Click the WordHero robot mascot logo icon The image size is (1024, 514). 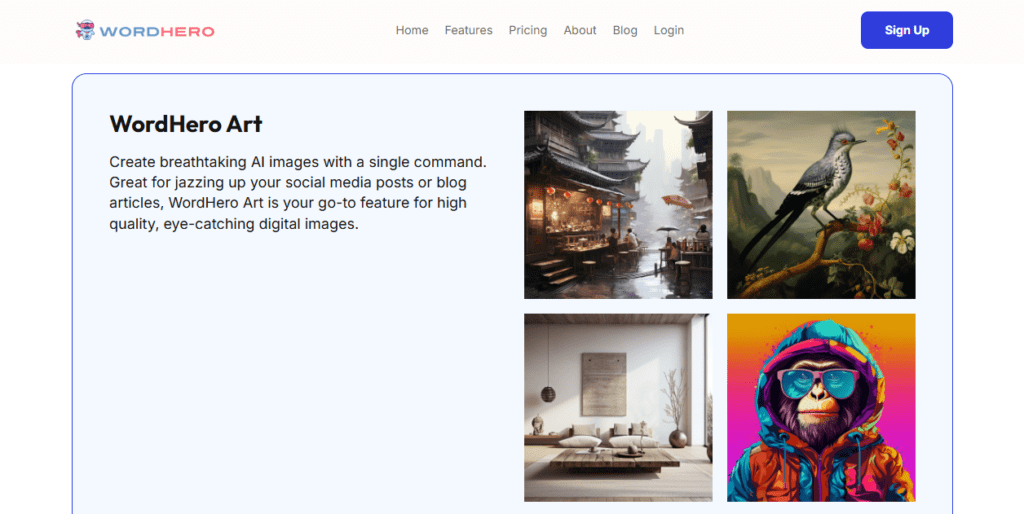(x=85, y=30)
